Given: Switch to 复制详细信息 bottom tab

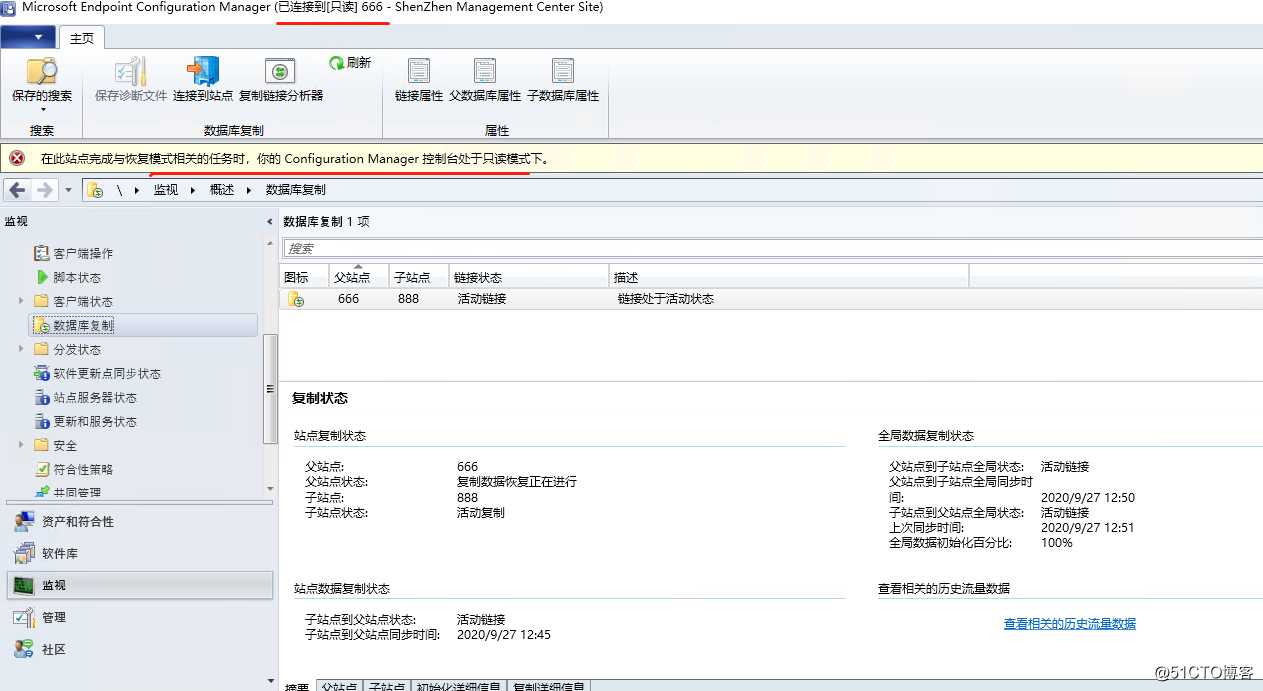Looking at the screenshot, I should [x=550, y=686].
